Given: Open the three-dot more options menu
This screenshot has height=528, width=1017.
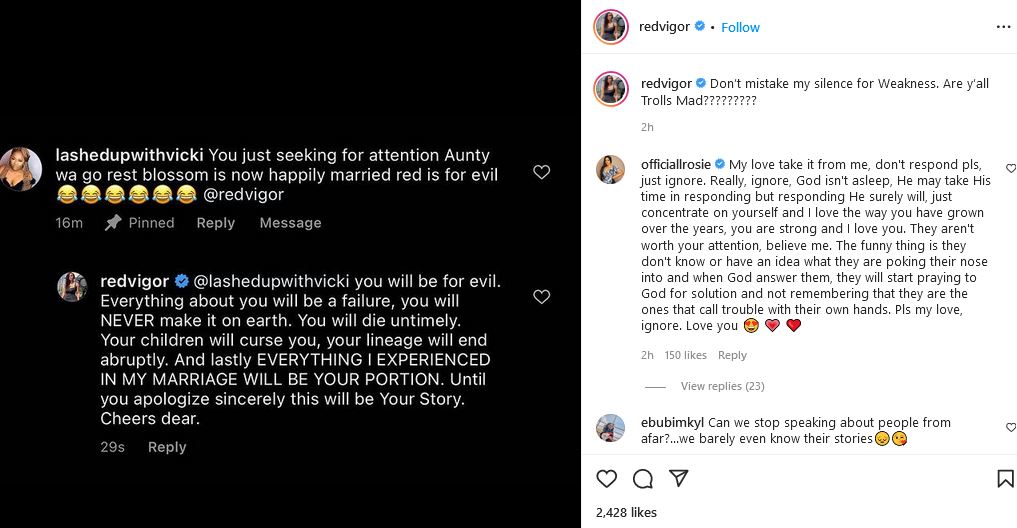Looking at the screenshot, I should click(x=1003, y=27).
